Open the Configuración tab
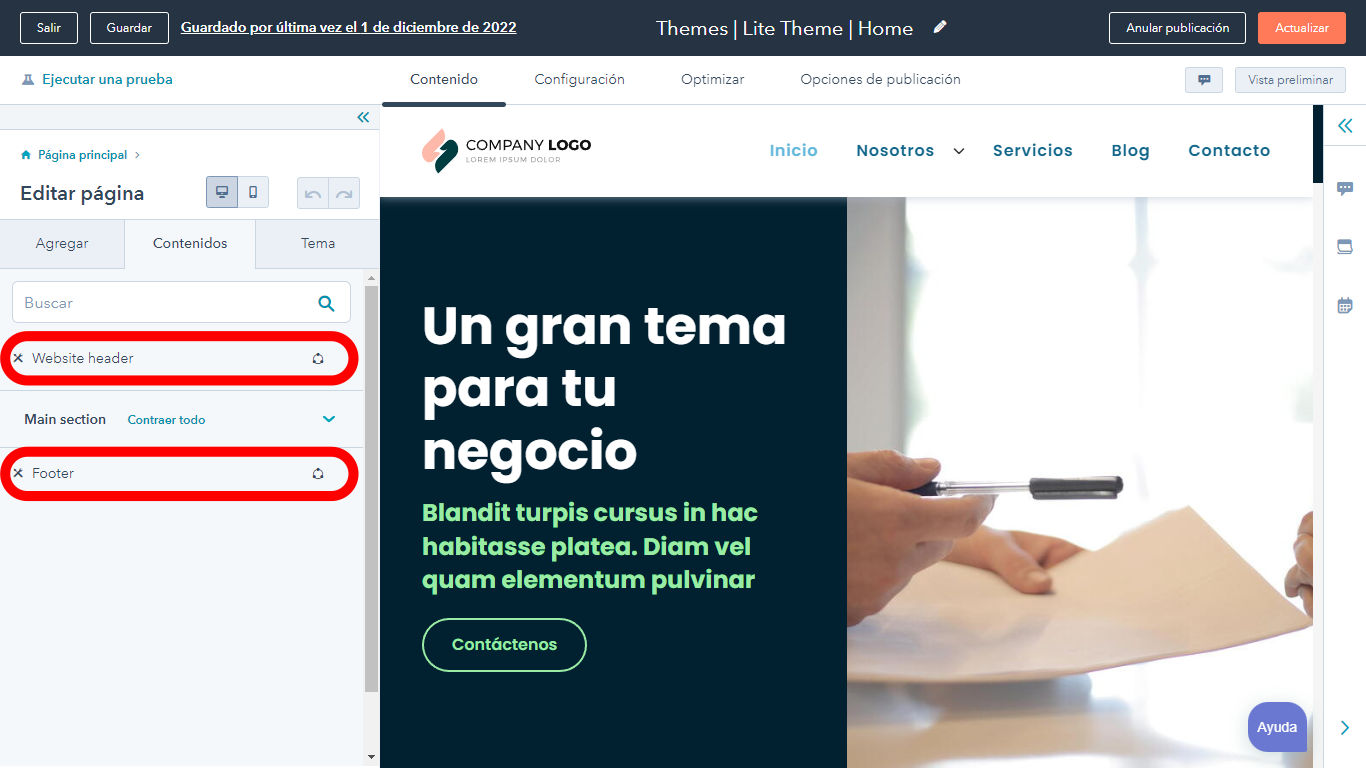This screenshot has width=1366, height=768. (579, 80)
